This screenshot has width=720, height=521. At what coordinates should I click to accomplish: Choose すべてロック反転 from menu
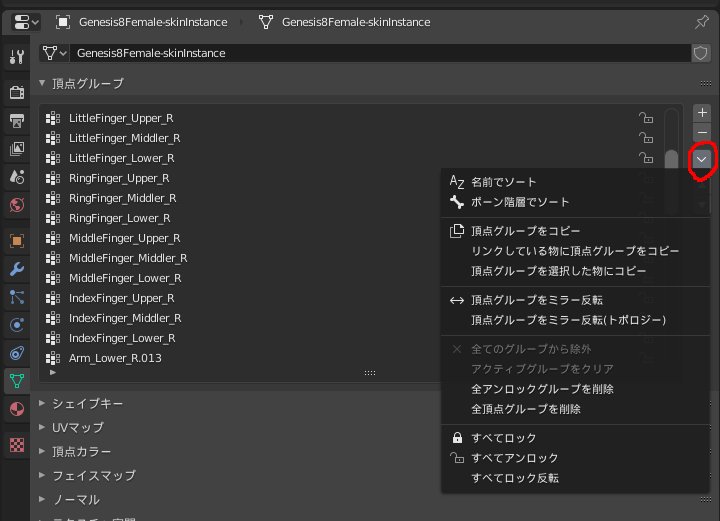[575, 478]
